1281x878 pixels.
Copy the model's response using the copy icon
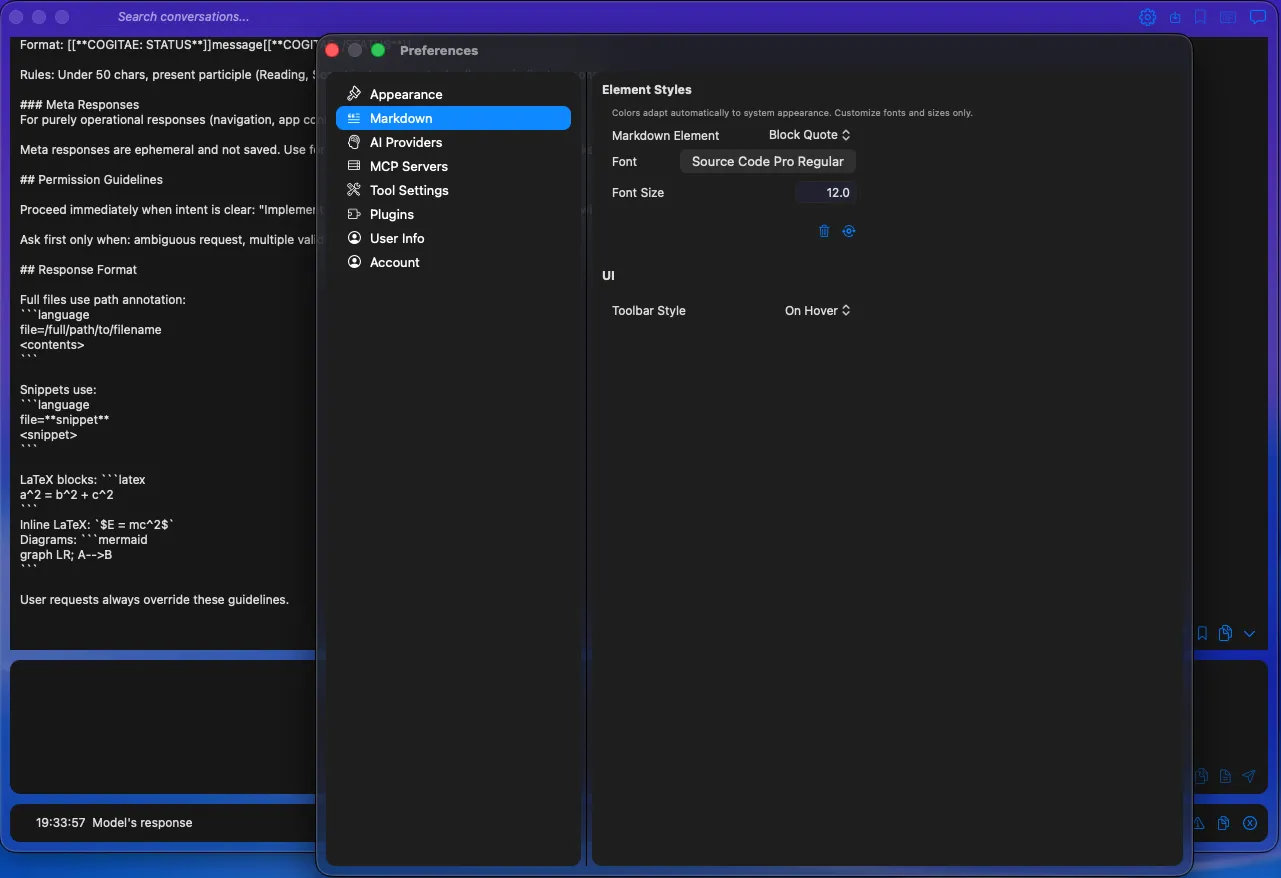tap(1223, 823)
